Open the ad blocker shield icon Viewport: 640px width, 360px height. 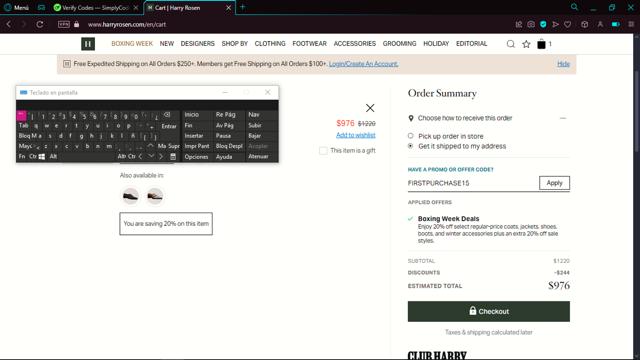click(543, 24)
